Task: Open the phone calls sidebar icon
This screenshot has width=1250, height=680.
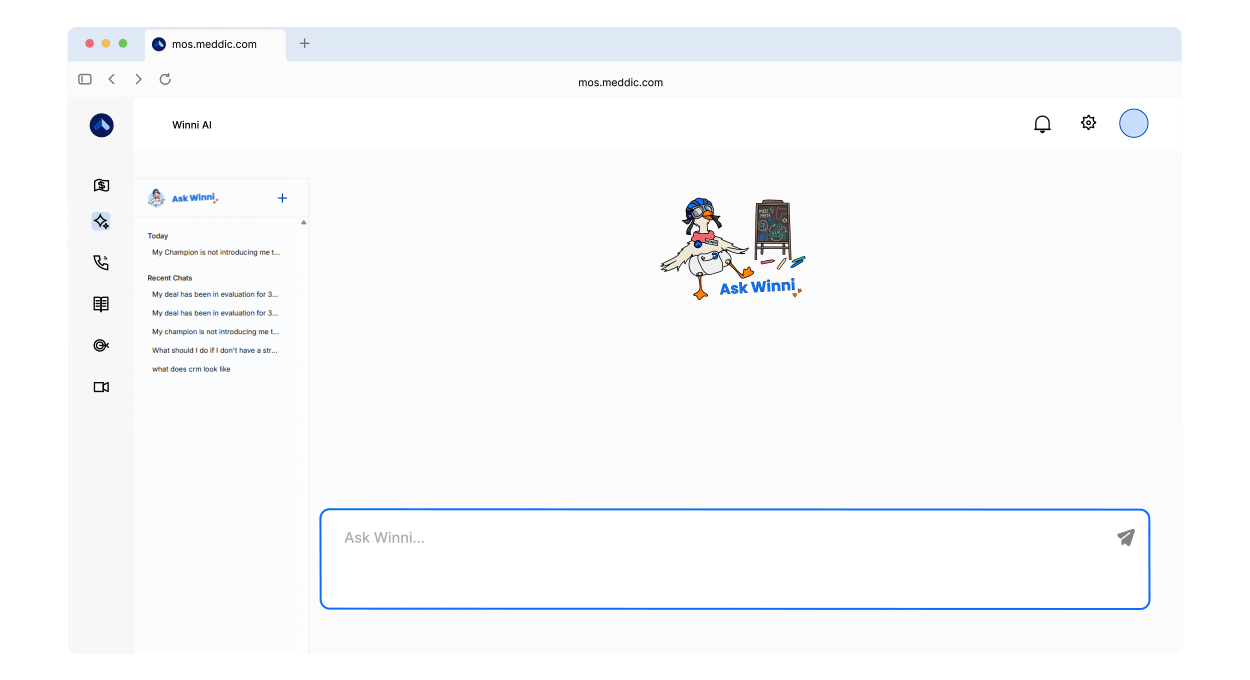Action: [x=101, y=263]
